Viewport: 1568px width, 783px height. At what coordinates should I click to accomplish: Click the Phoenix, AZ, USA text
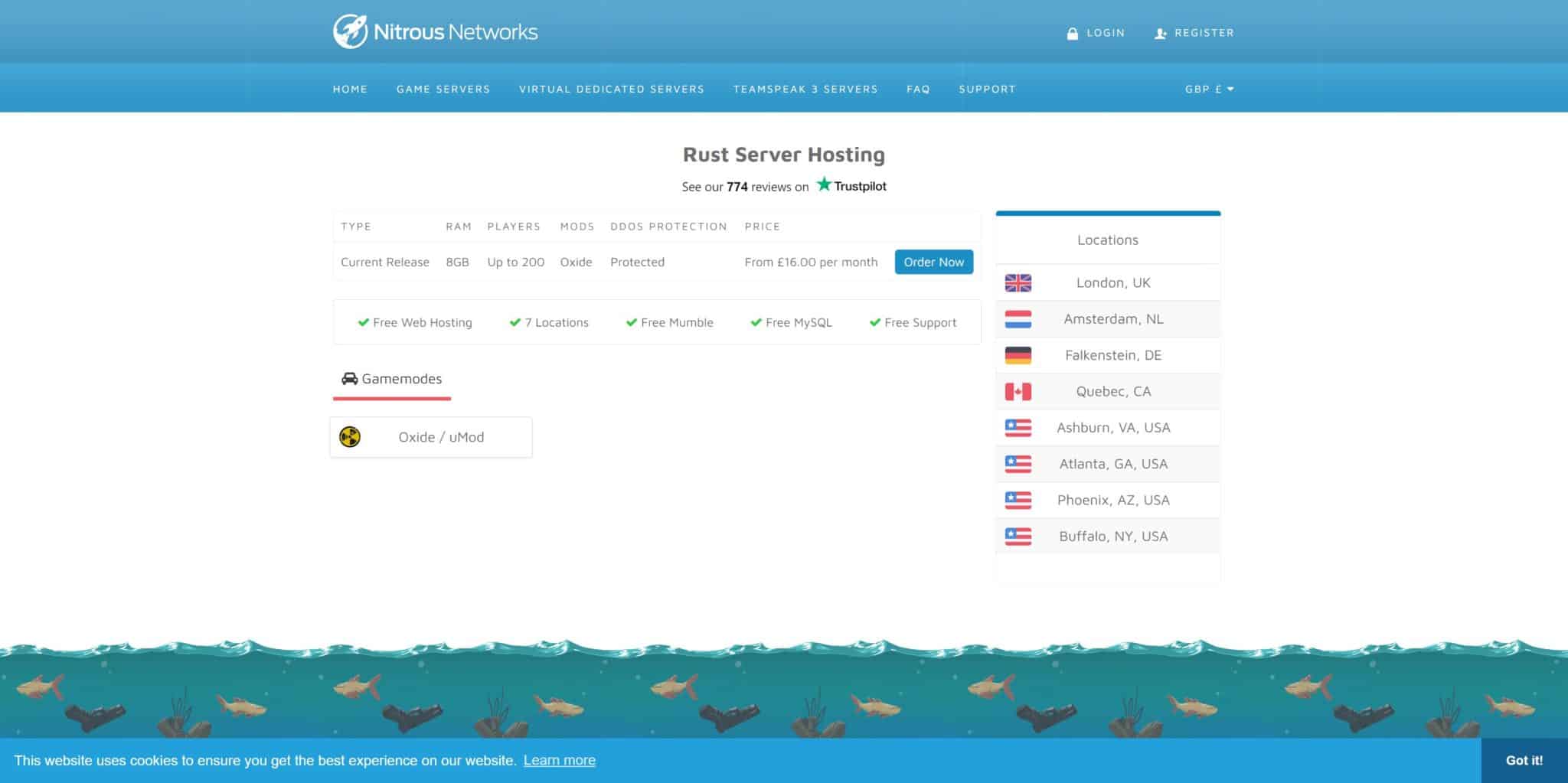(x=1113, y=500)
